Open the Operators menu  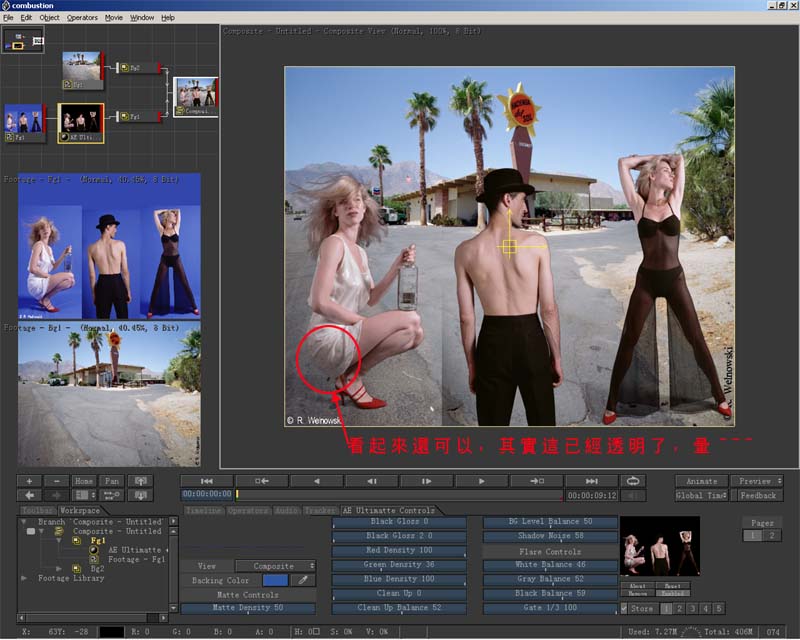tap(82, 17)
